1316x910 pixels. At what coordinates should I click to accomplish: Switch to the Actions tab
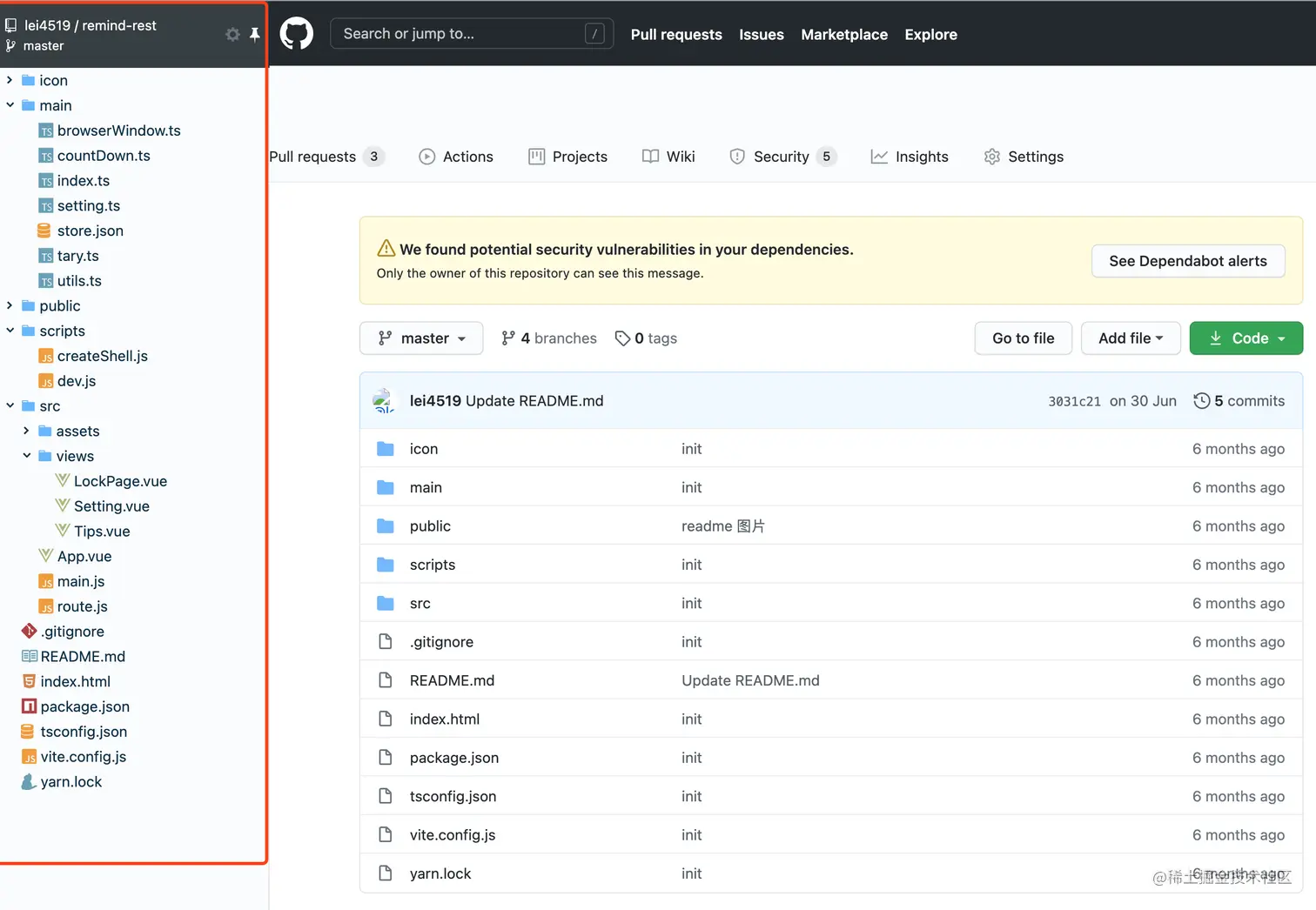coord(456,157)
